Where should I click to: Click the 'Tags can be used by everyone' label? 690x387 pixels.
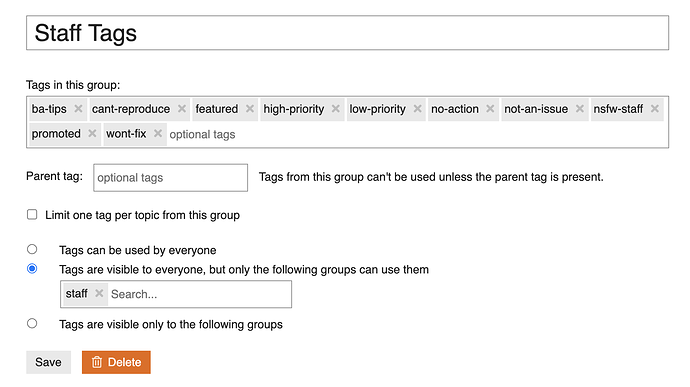[x=138, y=250]
